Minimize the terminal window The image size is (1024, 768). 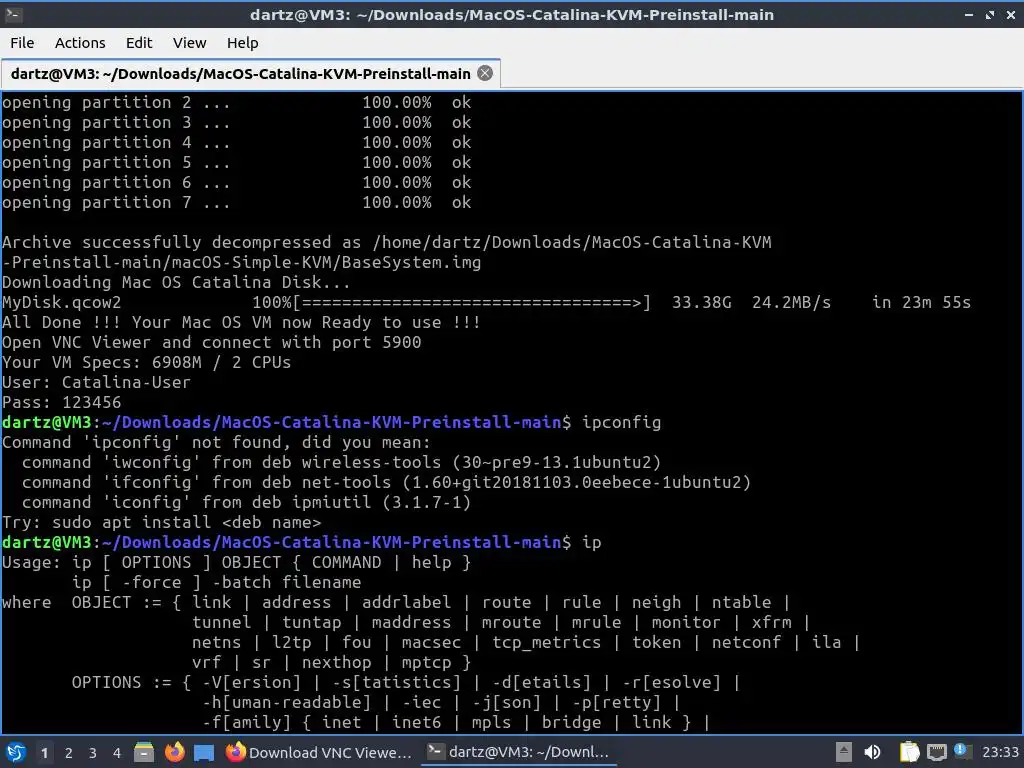tap(969, 14)
